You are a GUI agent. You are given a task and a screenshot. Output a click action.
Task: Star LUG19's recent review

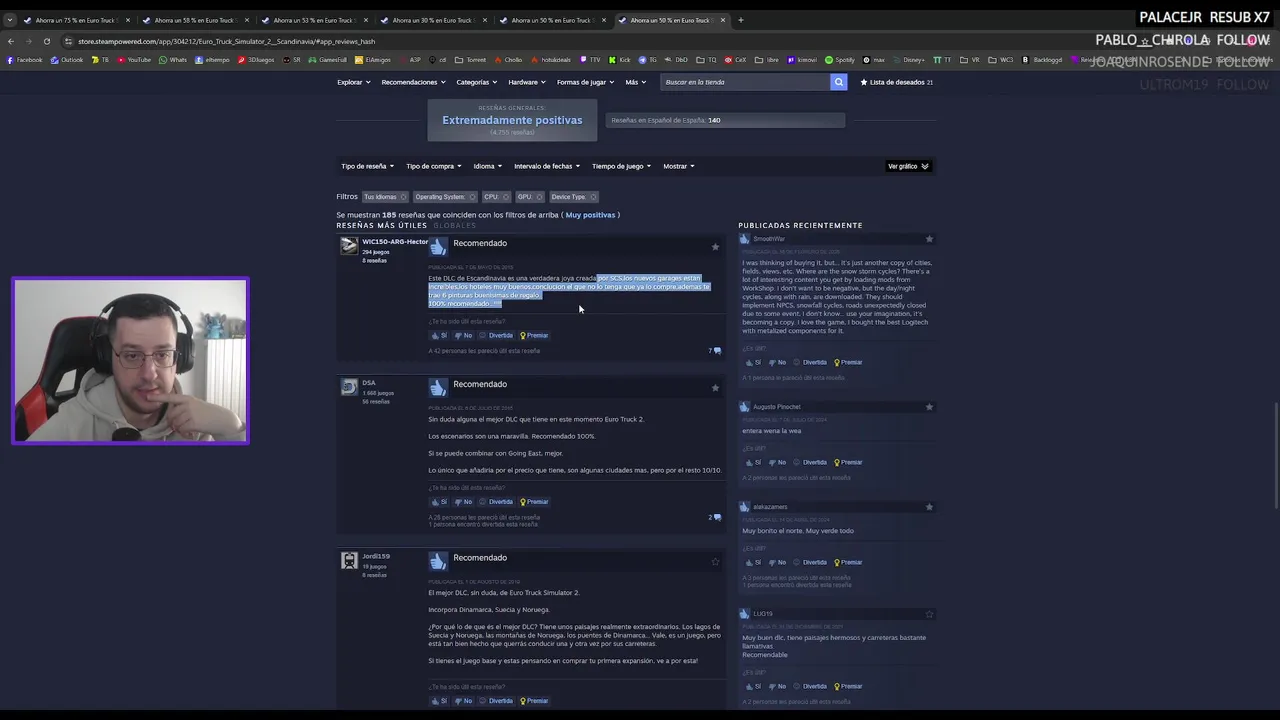coord(929,614)
